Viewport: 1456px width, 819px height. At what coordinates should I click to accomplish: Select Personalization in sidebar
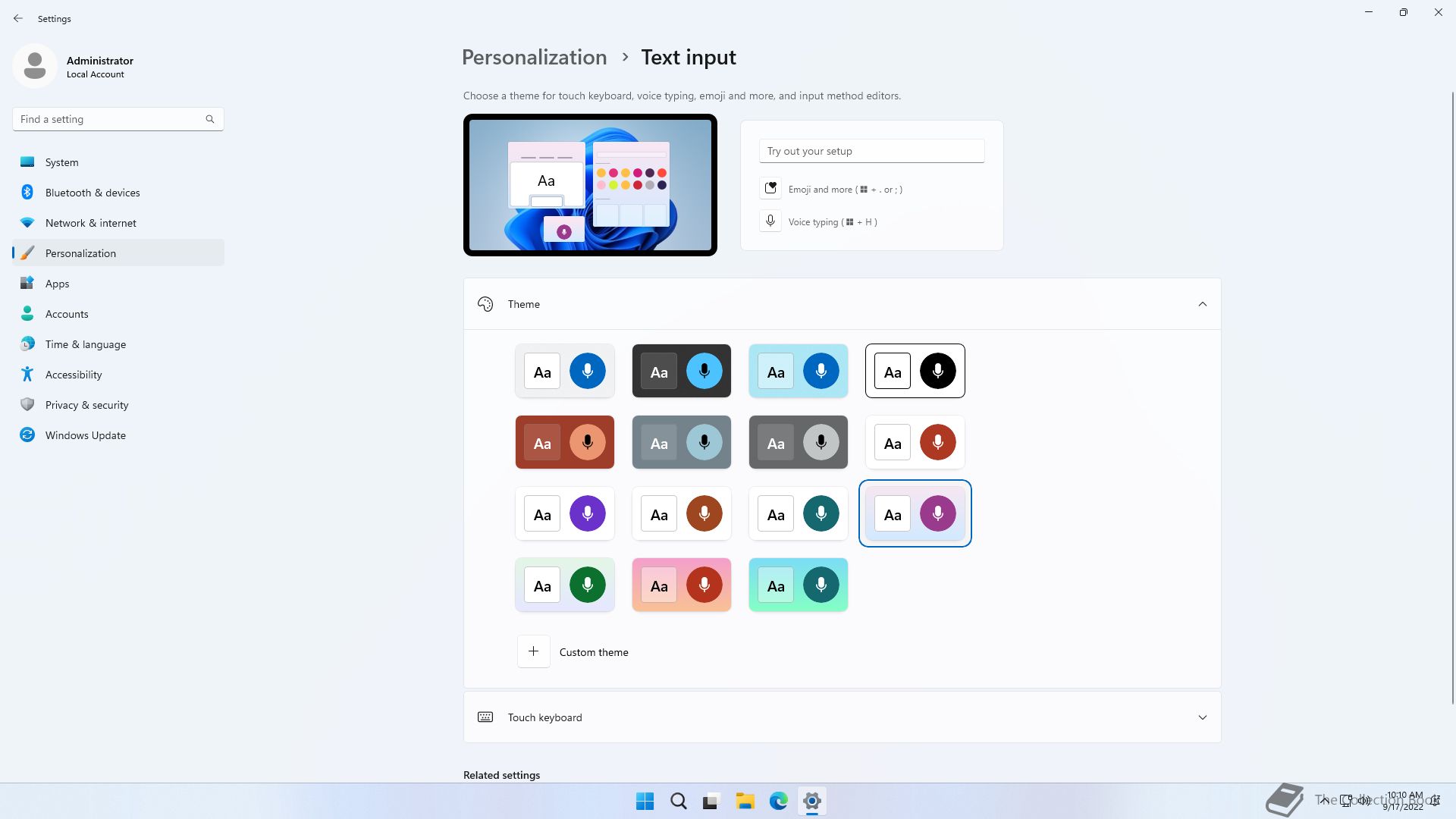click(118, 253)
